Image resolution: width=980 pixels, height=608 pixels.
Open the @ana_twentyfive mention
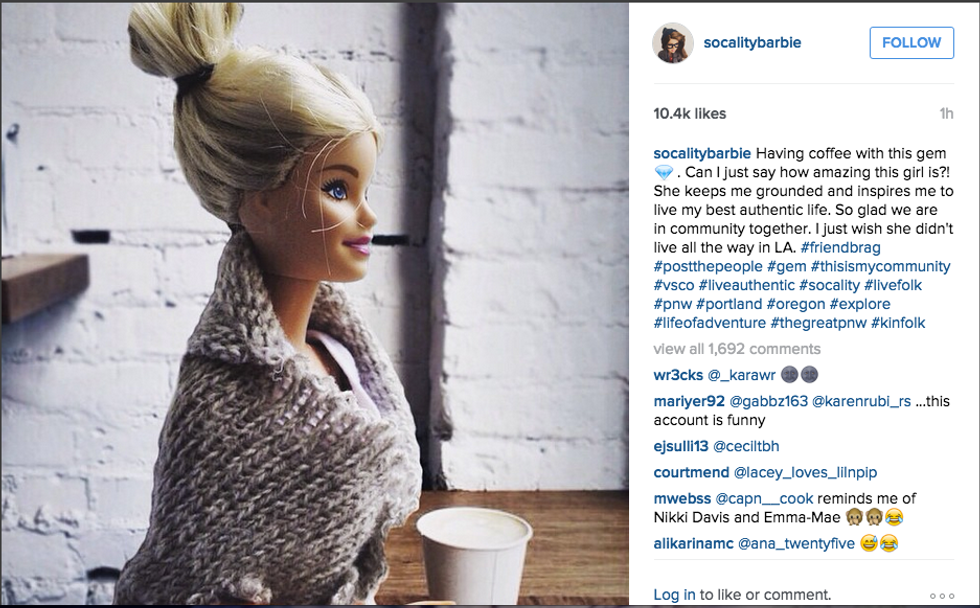point(796,544)
